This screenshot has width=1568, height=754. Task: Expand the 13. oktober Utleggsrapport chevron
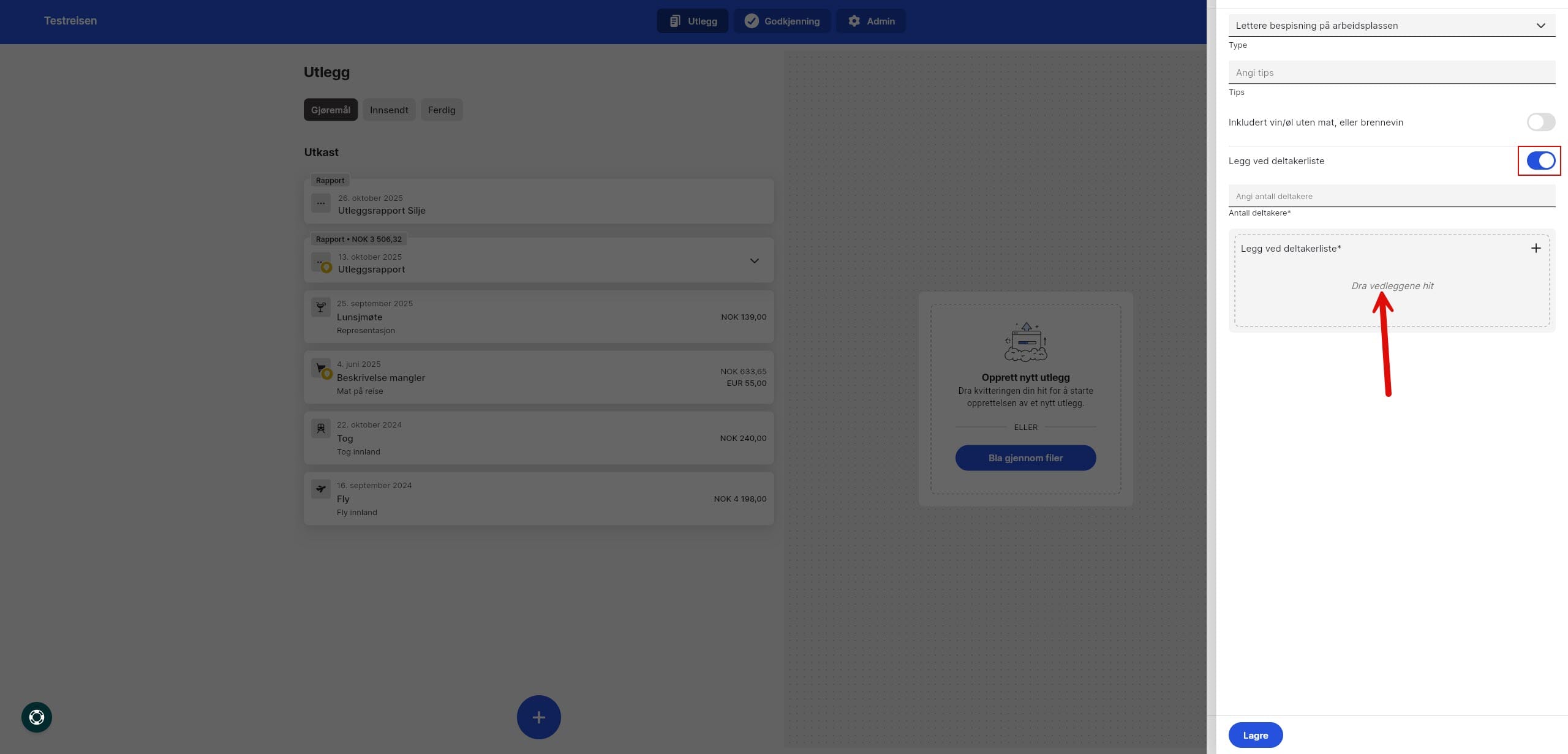tap(754, 261)
